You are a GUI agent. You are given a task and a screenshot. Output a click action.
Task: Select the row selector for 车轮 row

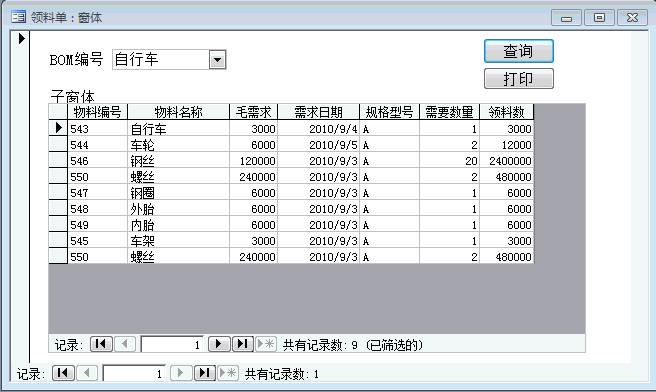tap(58, 145)
